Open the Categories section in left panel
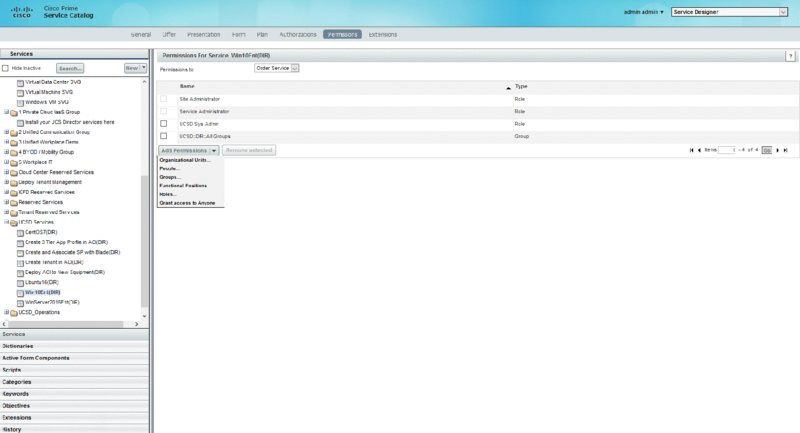800x433 pixels. coord(74,382)
